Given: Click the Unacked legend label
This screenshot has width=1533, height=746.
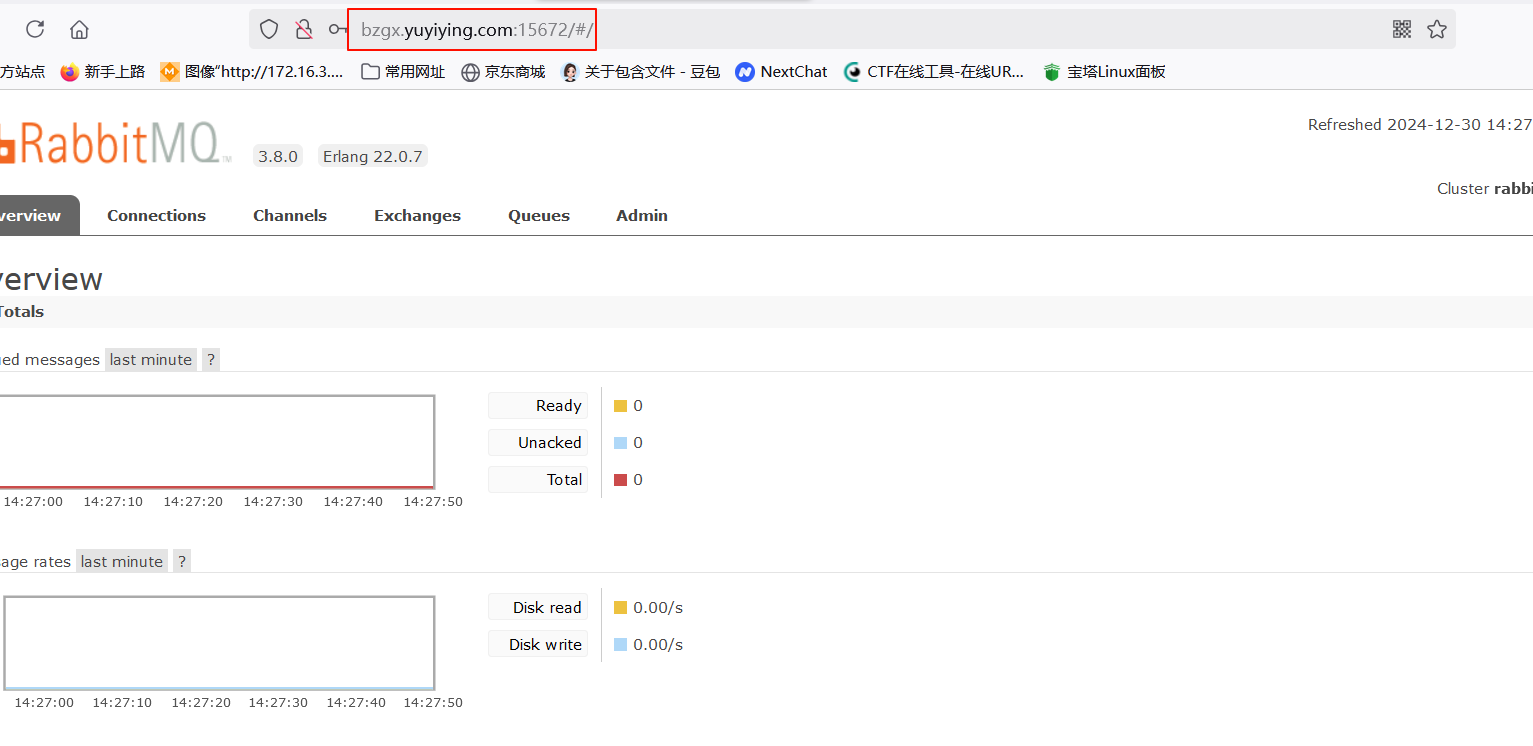Looking at the screenshot, I should point(538,443).
